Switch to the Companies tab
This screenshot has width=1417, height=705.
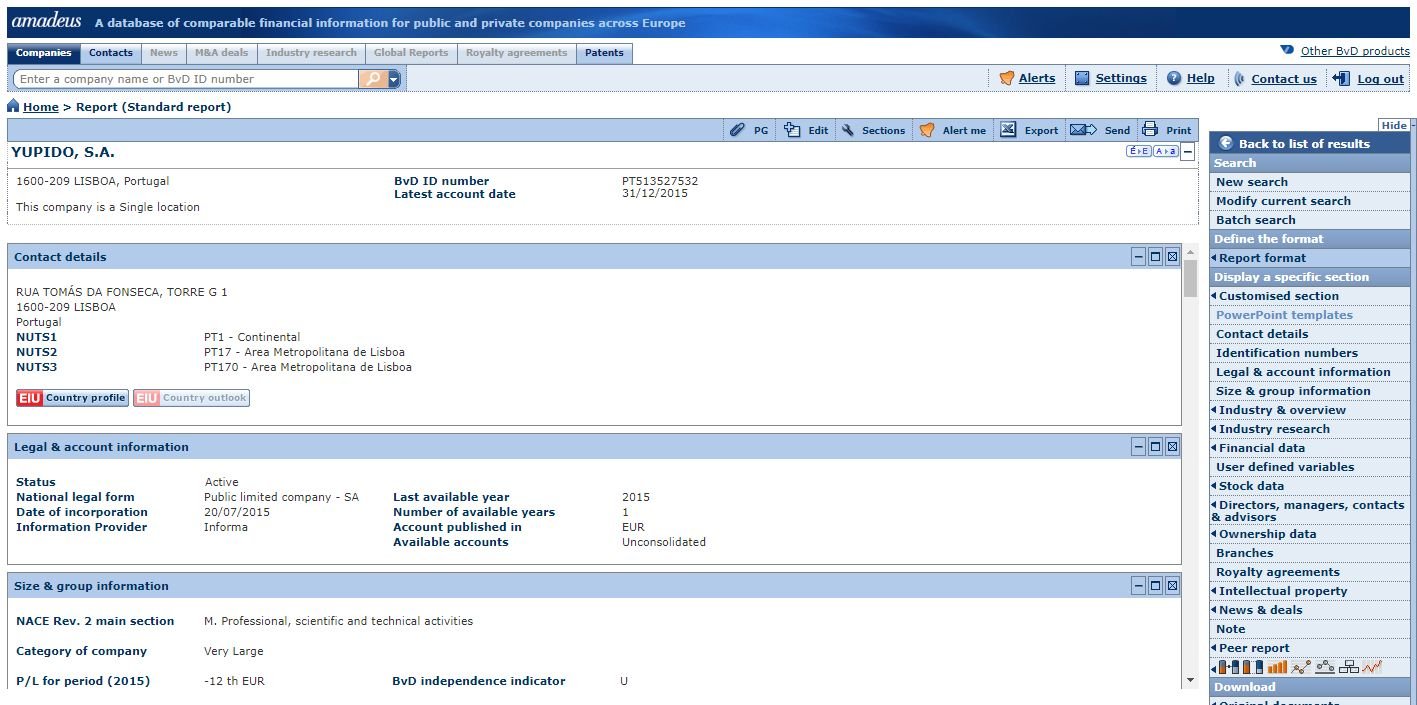[44, 53]
